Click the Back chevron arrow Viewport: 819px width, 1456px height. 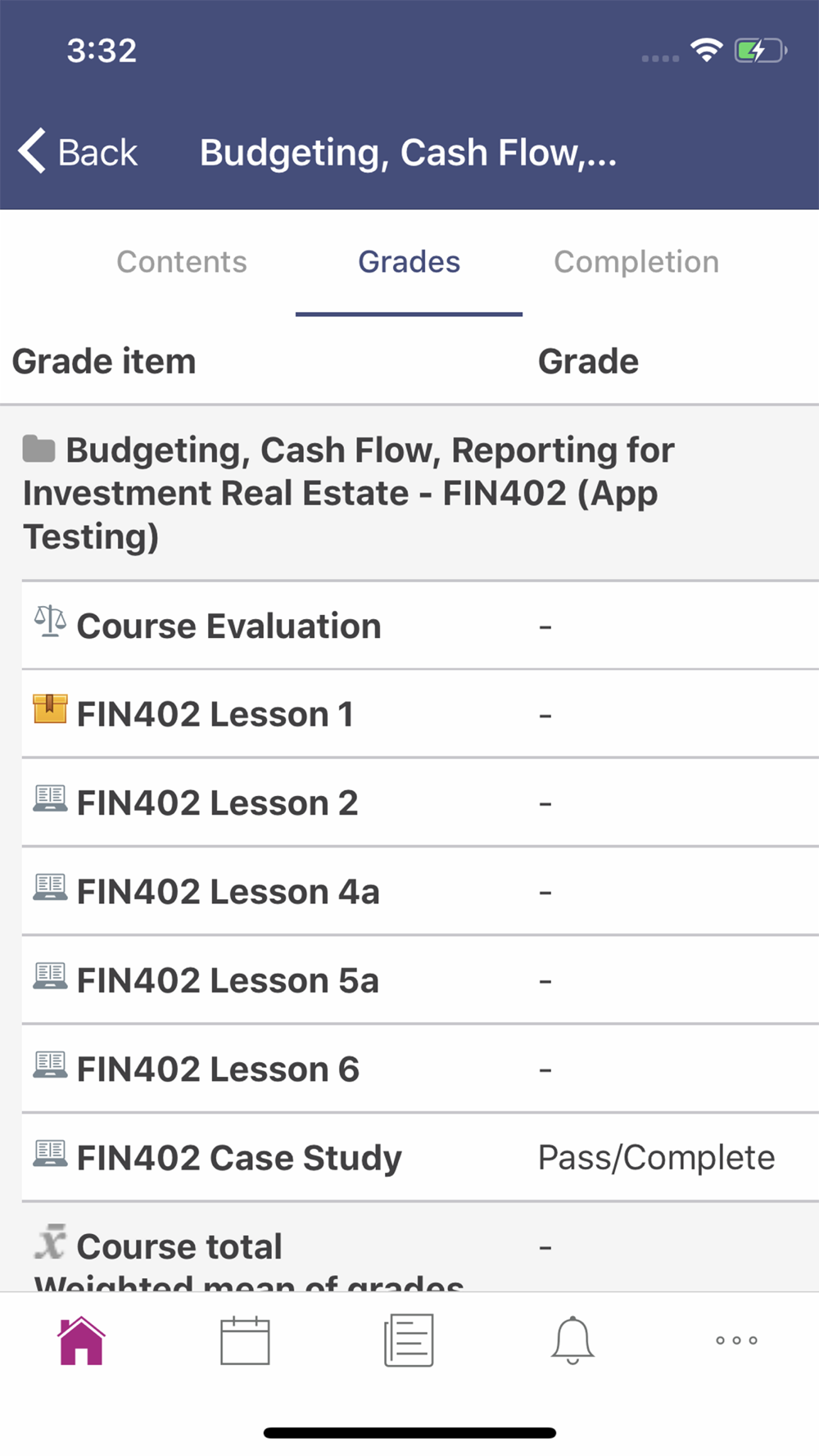(32, 151)
